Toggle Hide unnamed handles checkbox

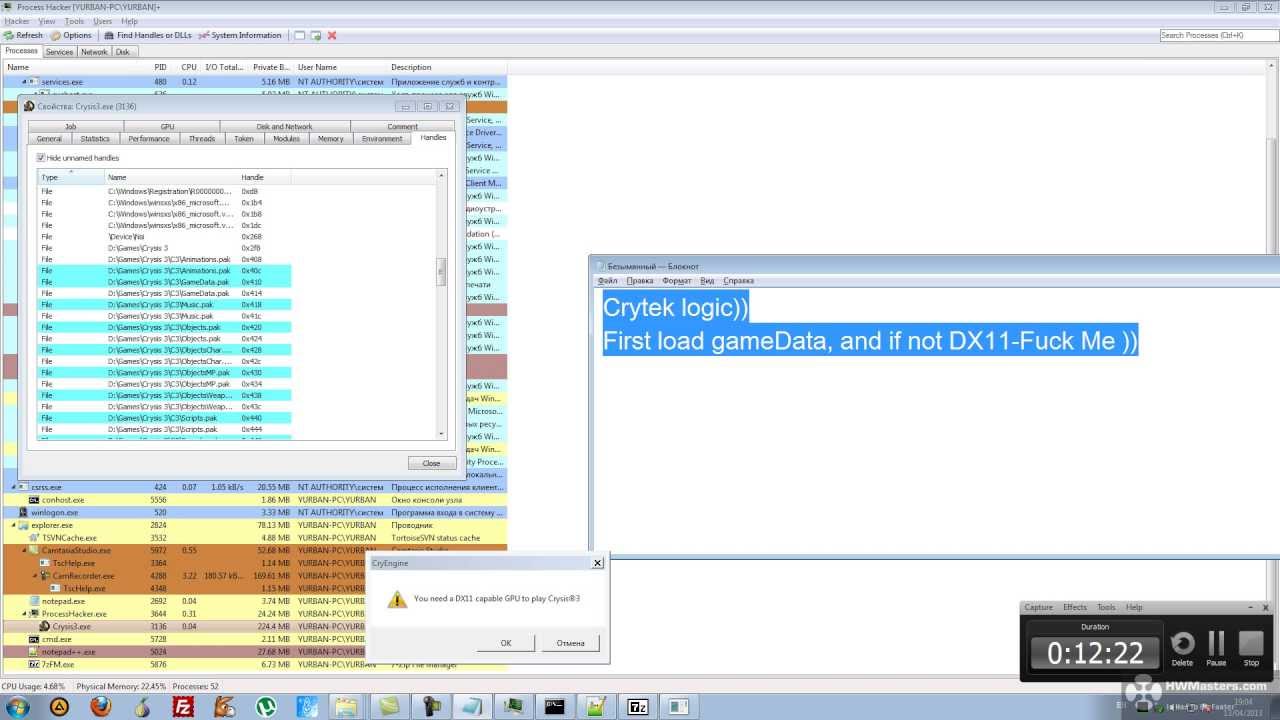point(42,158)
